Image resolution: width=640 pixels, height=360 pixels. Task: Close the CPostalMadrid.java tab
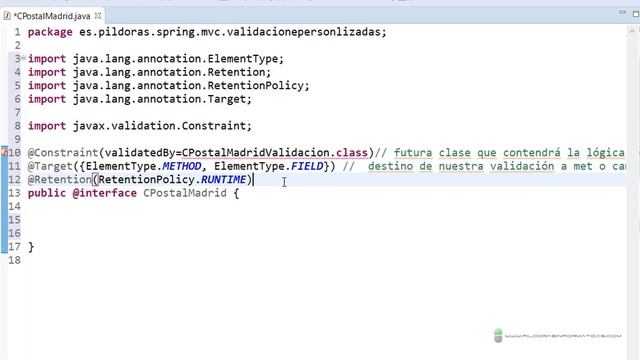[x=98, y=16]
